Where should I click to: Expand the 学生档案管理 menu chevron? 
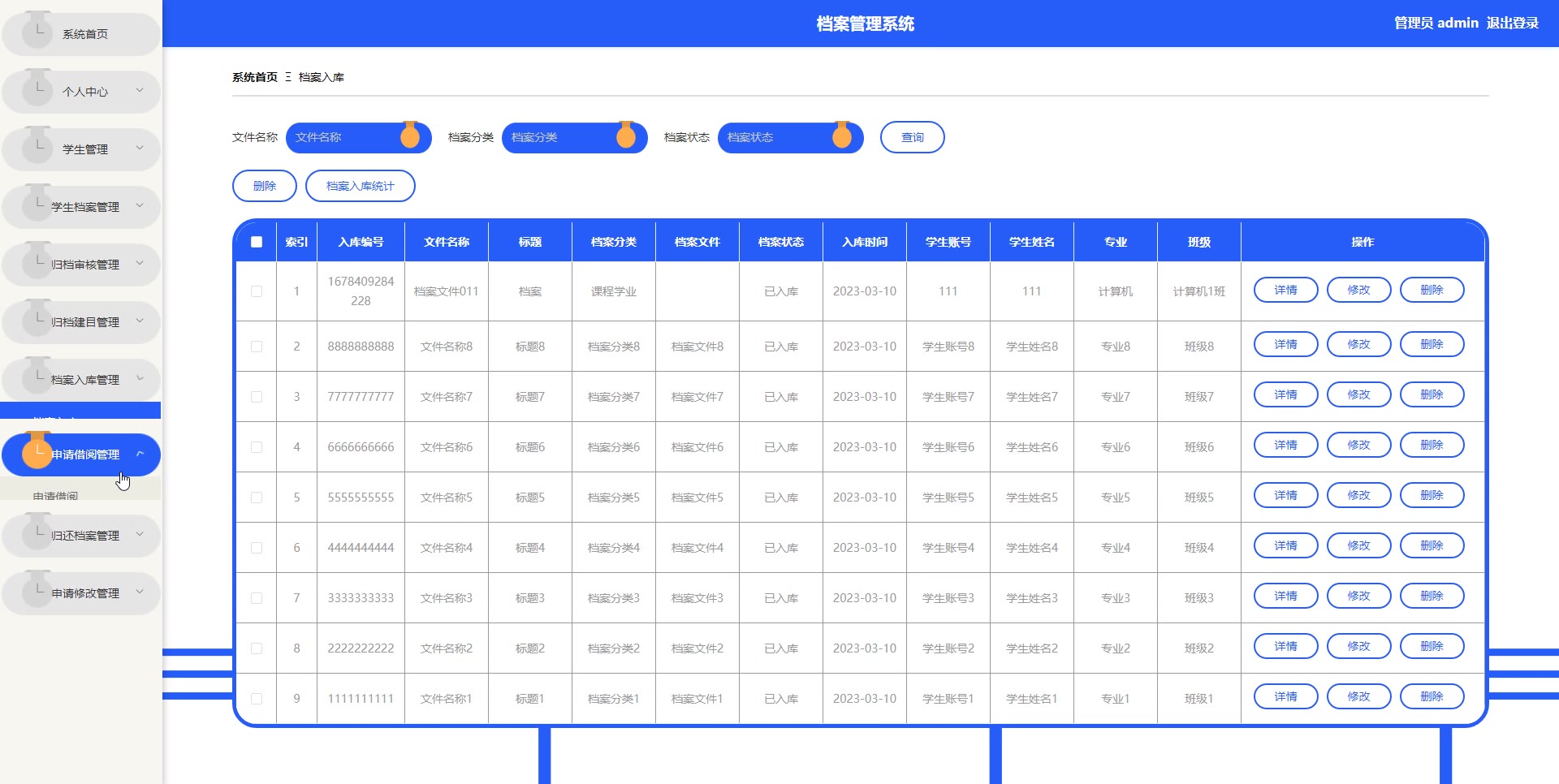point(140,206)
